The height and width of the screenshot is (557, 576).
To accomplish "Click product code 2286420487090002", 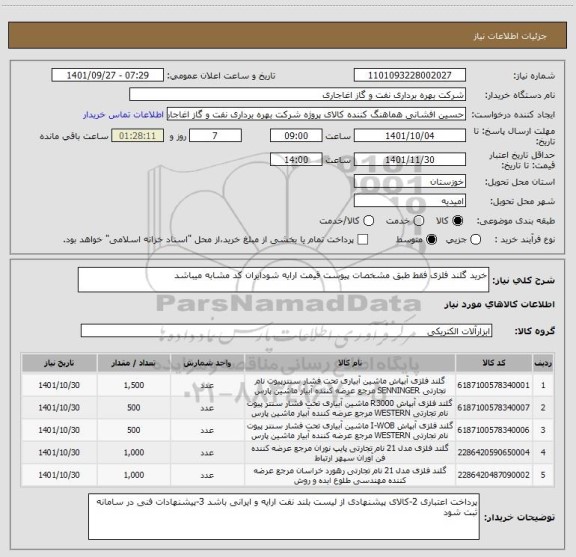I will point(494,475).
